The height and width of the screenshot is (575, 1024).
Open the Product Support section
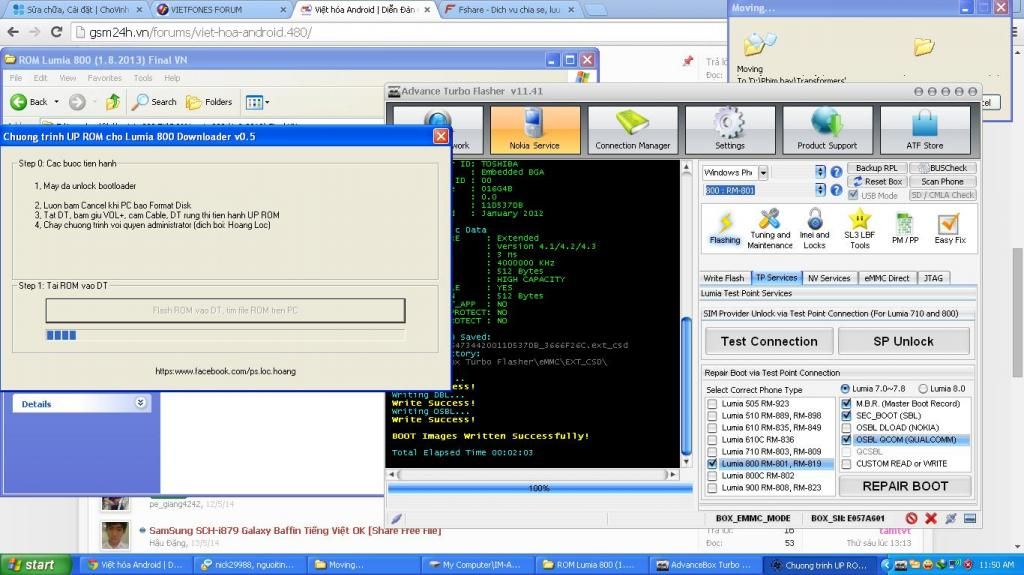click(827, 130)
